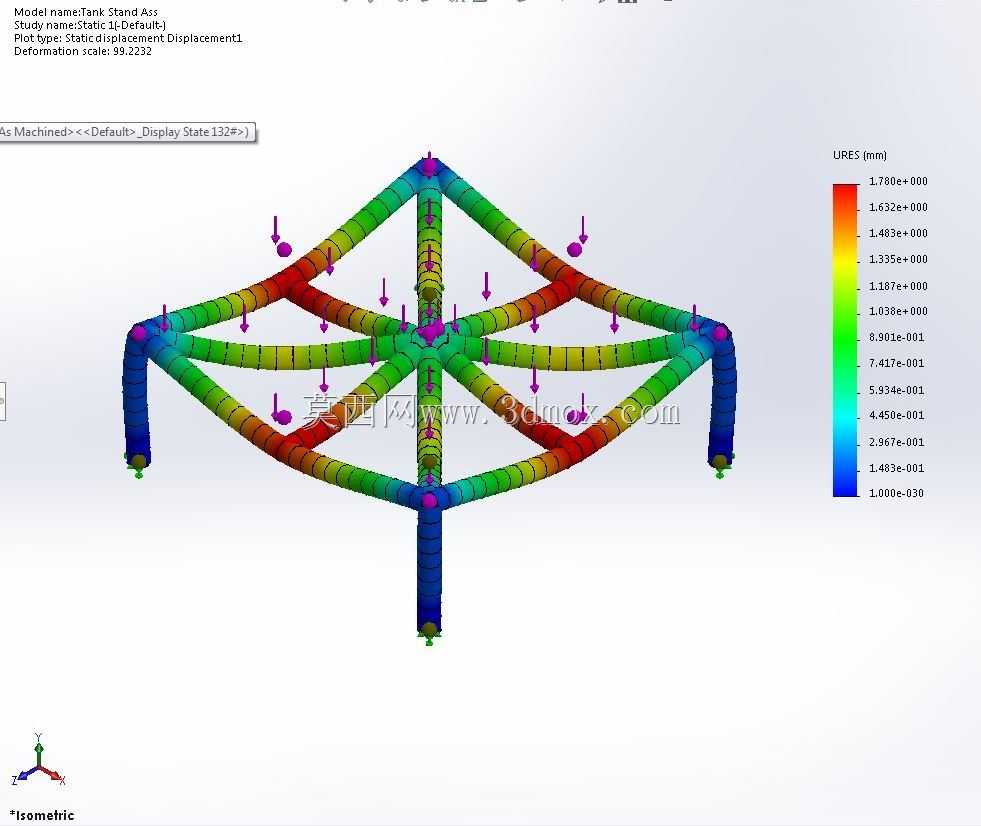
Task: Click the Display State 132 tooltip label
Action: (x=126, y=132)
